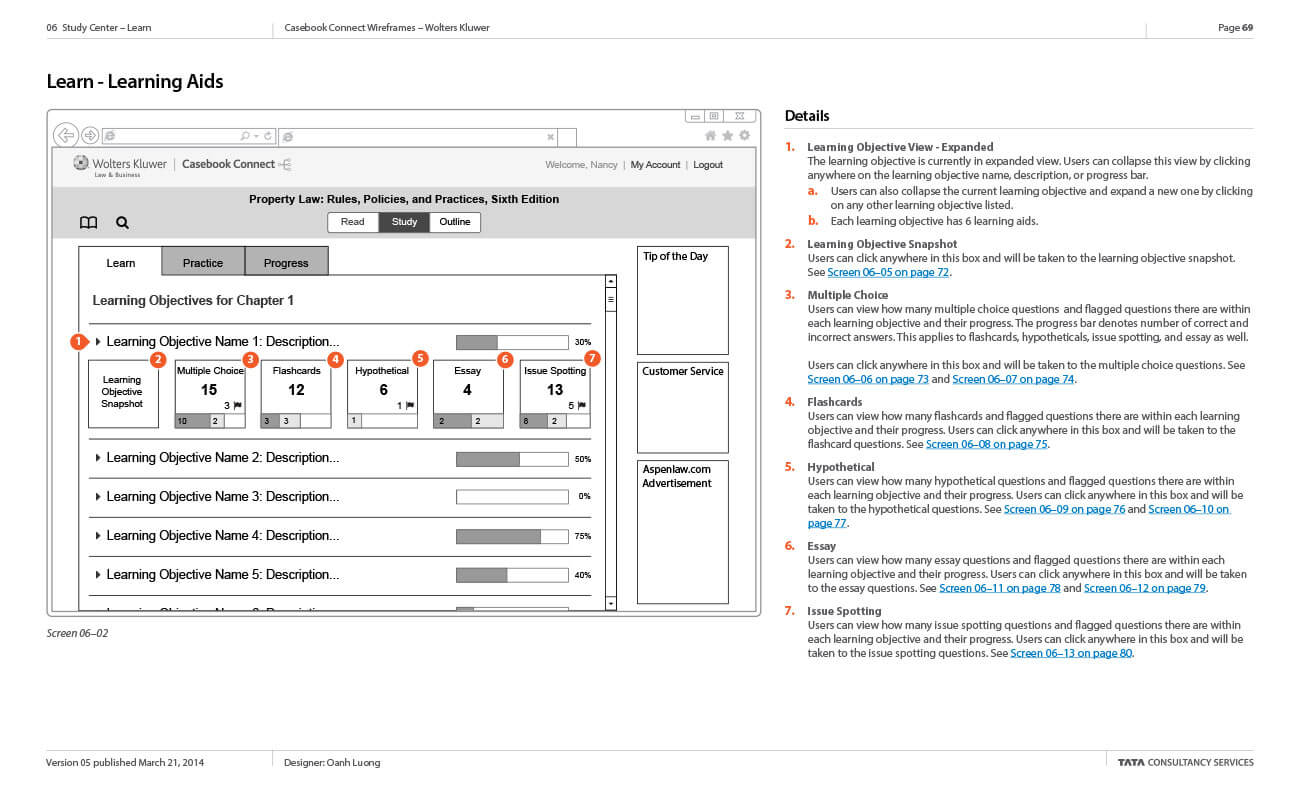Open the My Account link
The width and height of the screenshot is (1300, 789).
655,165
